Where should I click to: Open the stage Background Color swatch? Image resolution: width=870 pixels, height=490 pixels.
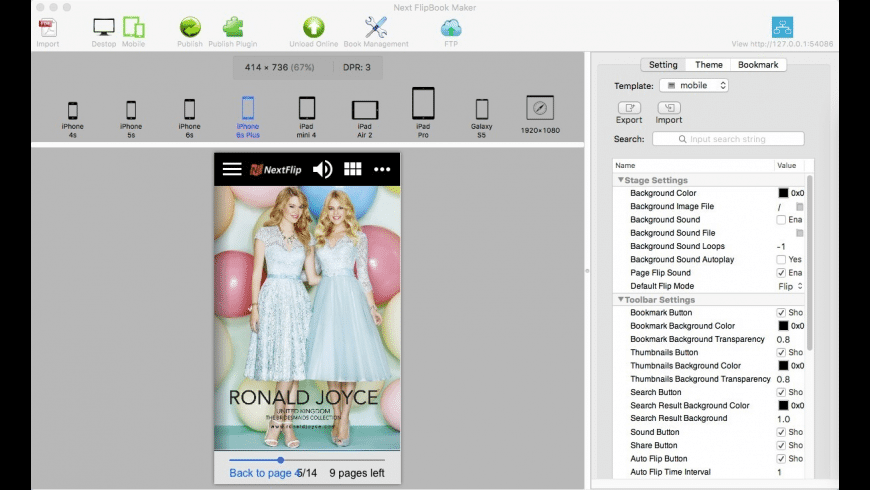[x=783, y=193]
